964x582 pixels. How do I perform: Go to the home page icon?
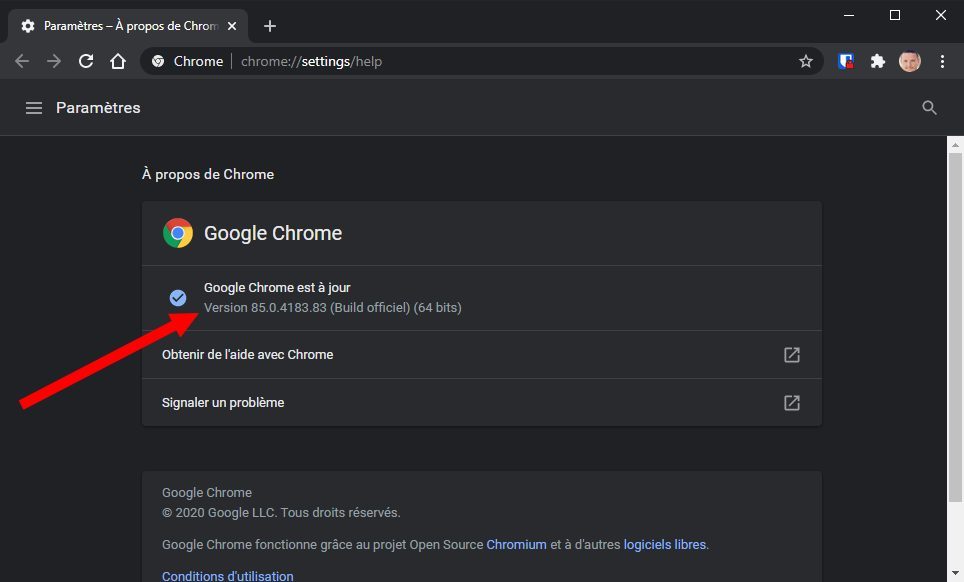[118, 61]
